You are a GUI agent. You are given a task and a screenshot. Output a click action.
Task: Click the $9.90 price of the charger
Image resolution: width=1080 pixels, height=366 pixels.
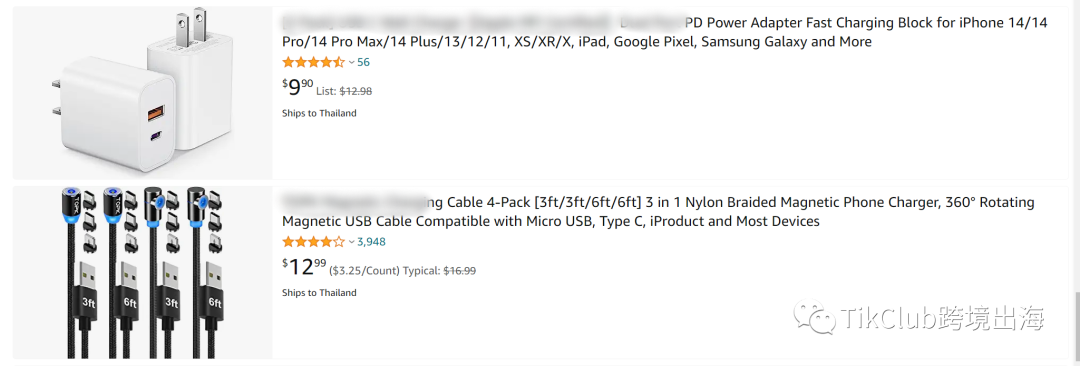tap(298, 88)
